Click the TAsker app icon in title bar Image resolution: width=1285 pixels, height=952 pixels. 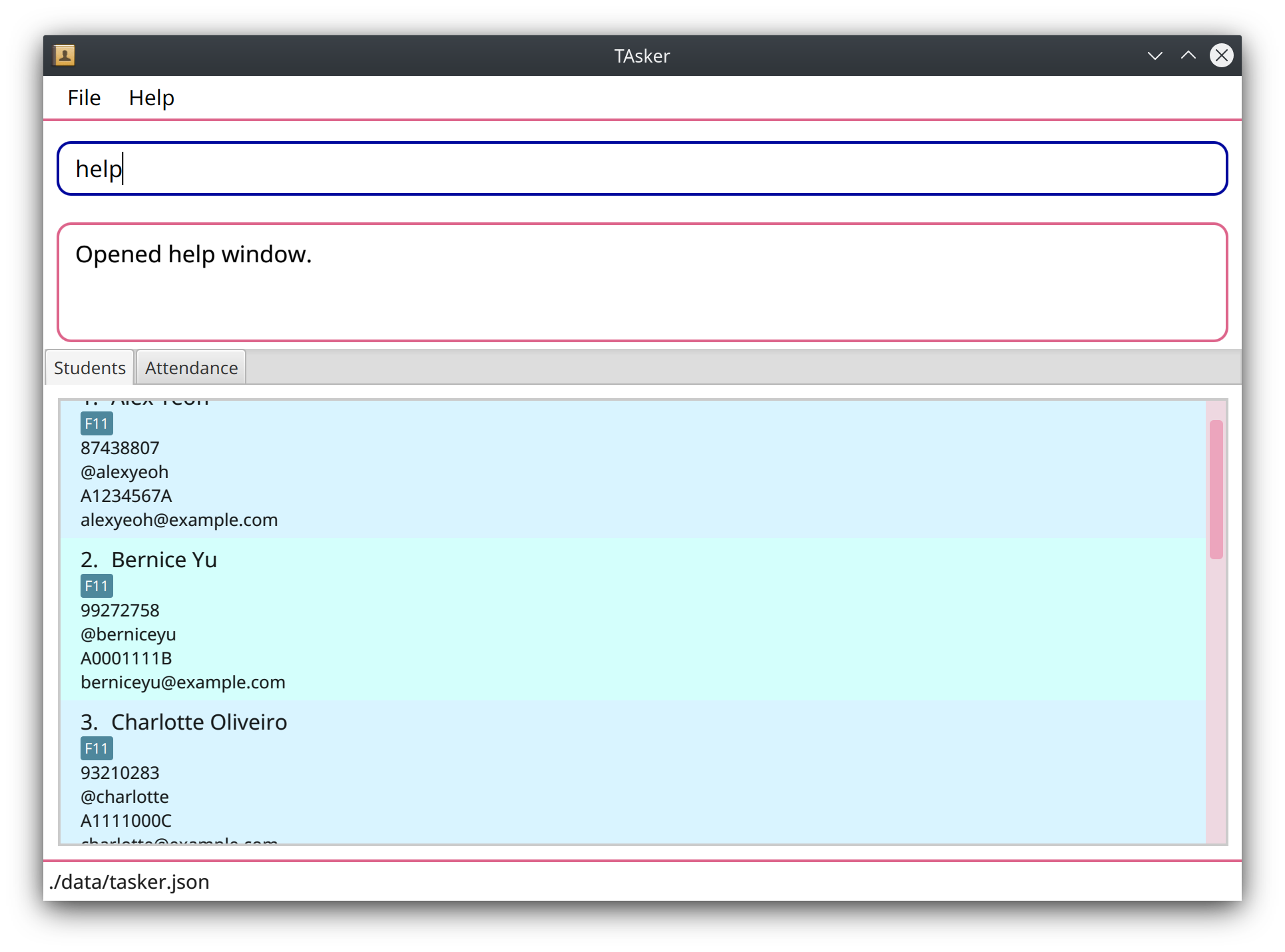tap(65, 55)
